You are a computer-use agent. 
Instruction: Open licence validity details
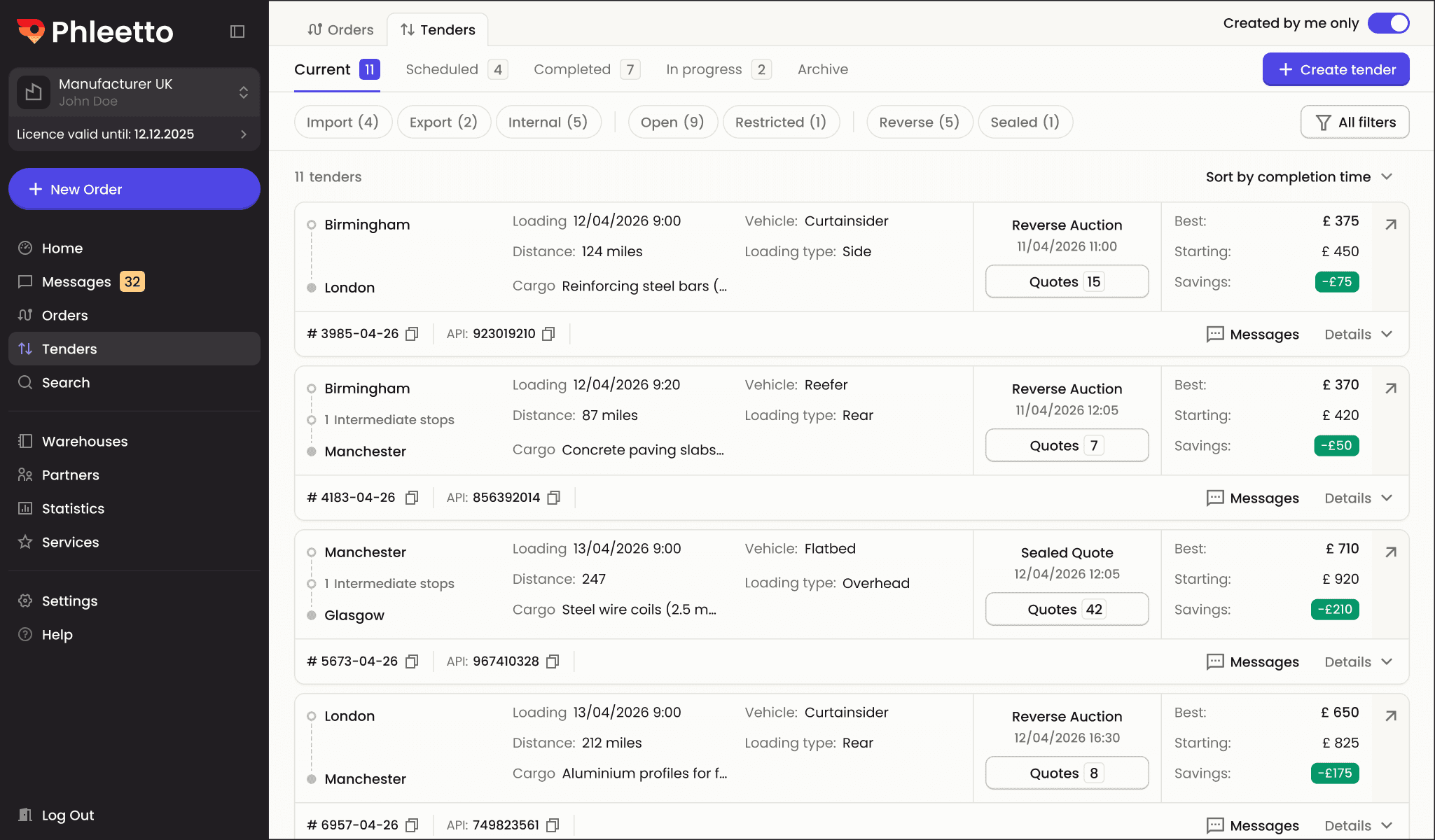pyautogui.click(x=134, y=134)
